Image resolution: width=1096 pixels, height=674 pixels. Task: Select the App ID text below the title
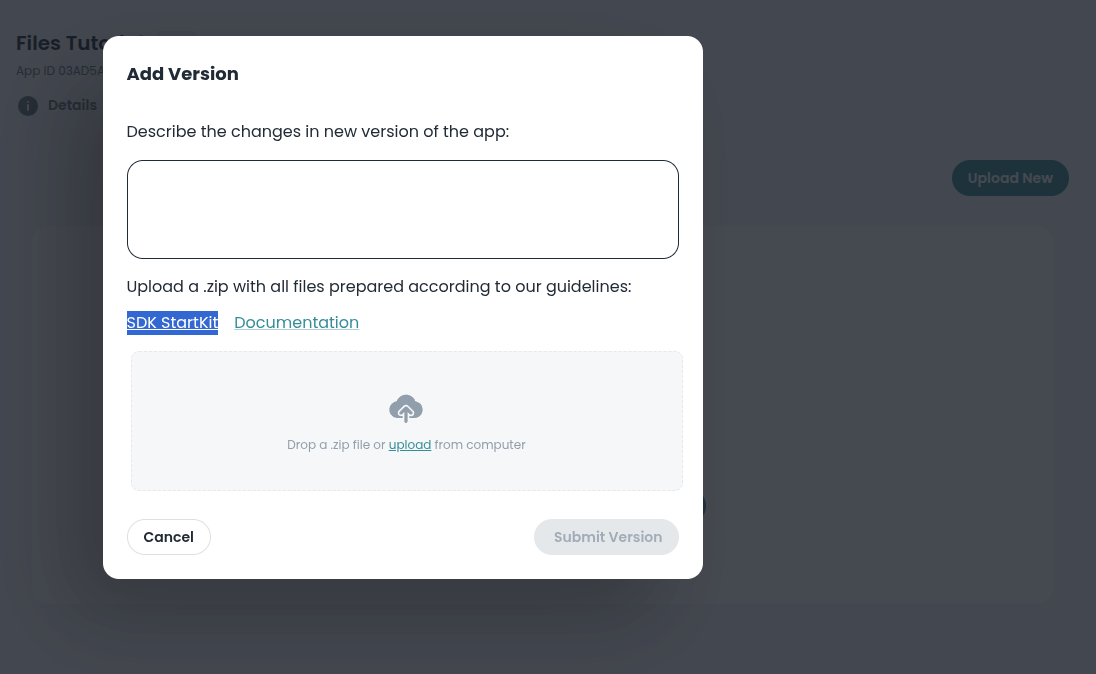60,70
